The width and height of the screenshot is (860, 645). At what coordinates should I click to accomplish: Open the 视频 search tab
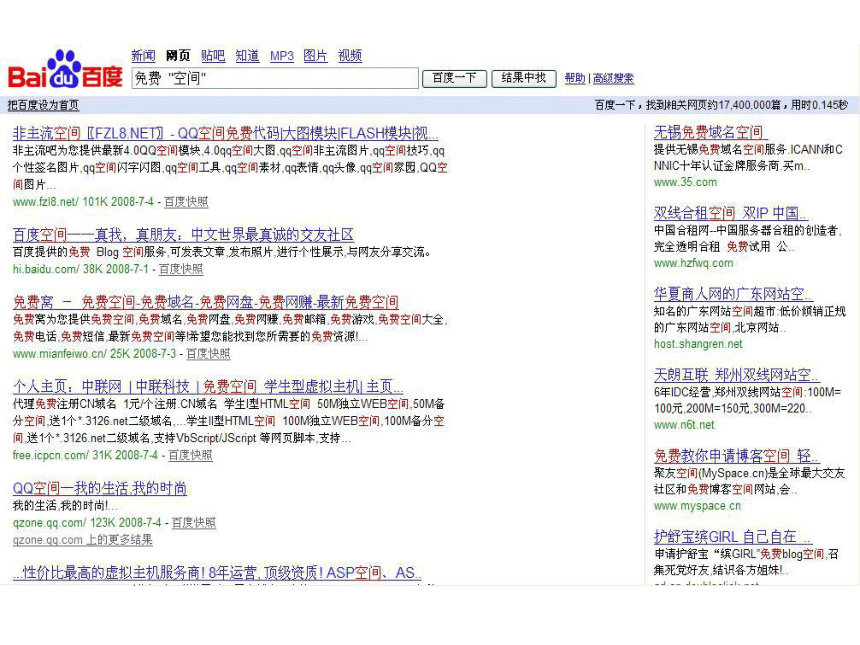tap(350, 55)
